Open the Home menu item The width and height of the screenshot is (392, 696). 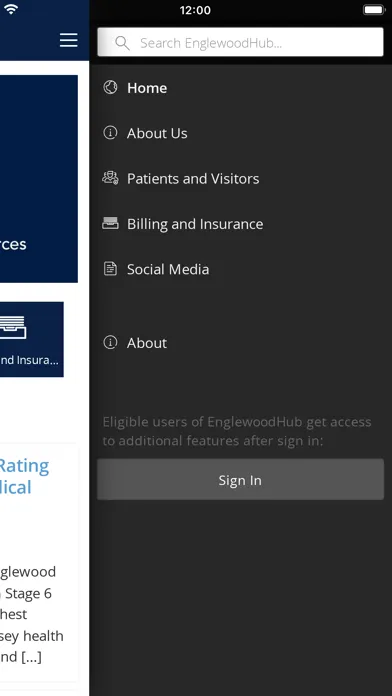[x=241, y=88]
